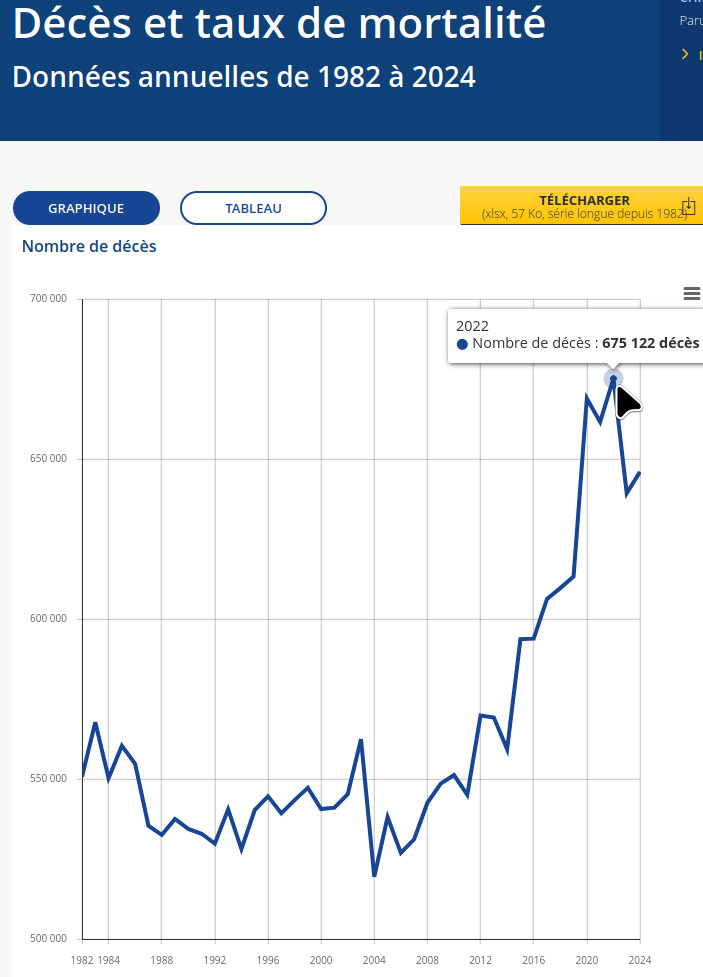Click the highlighted 2022 data point marker
The height and width of the screenshot is (977, 703).
[613, 378]
